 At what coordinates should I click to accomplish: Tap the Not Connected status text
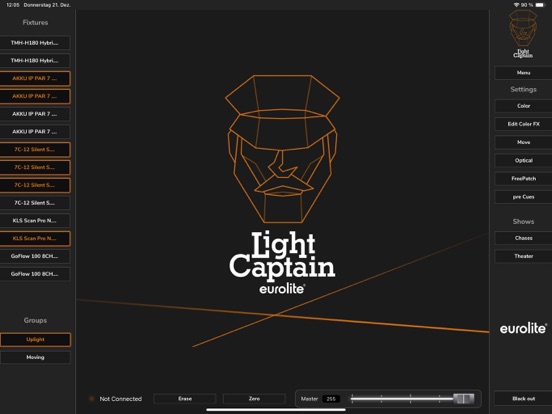[121, 399]
